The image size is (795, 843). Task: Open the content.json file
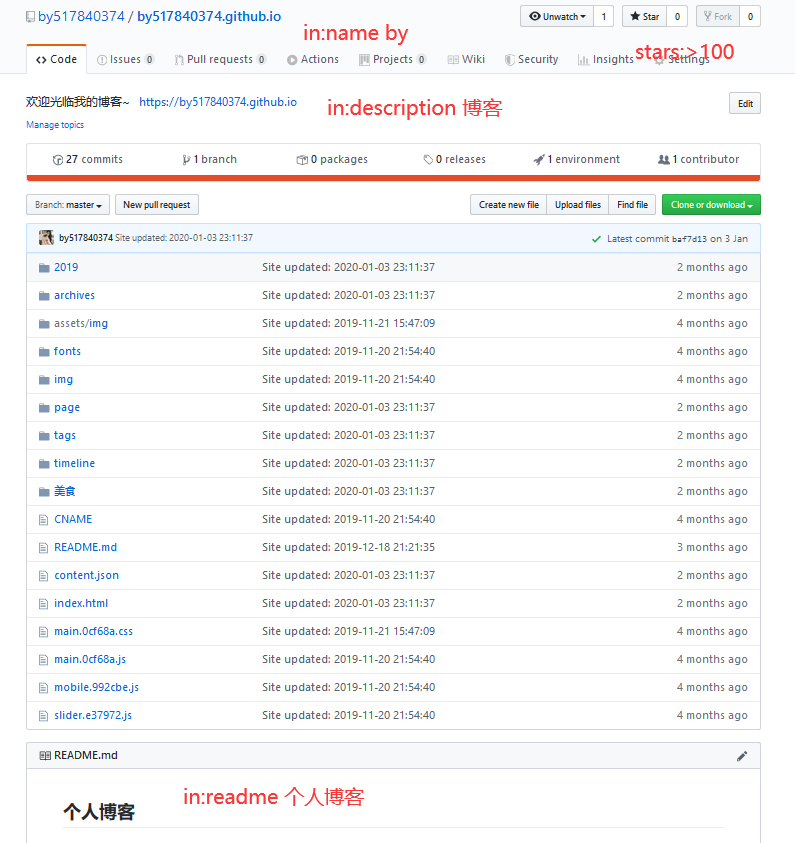[x=87, y=575]
